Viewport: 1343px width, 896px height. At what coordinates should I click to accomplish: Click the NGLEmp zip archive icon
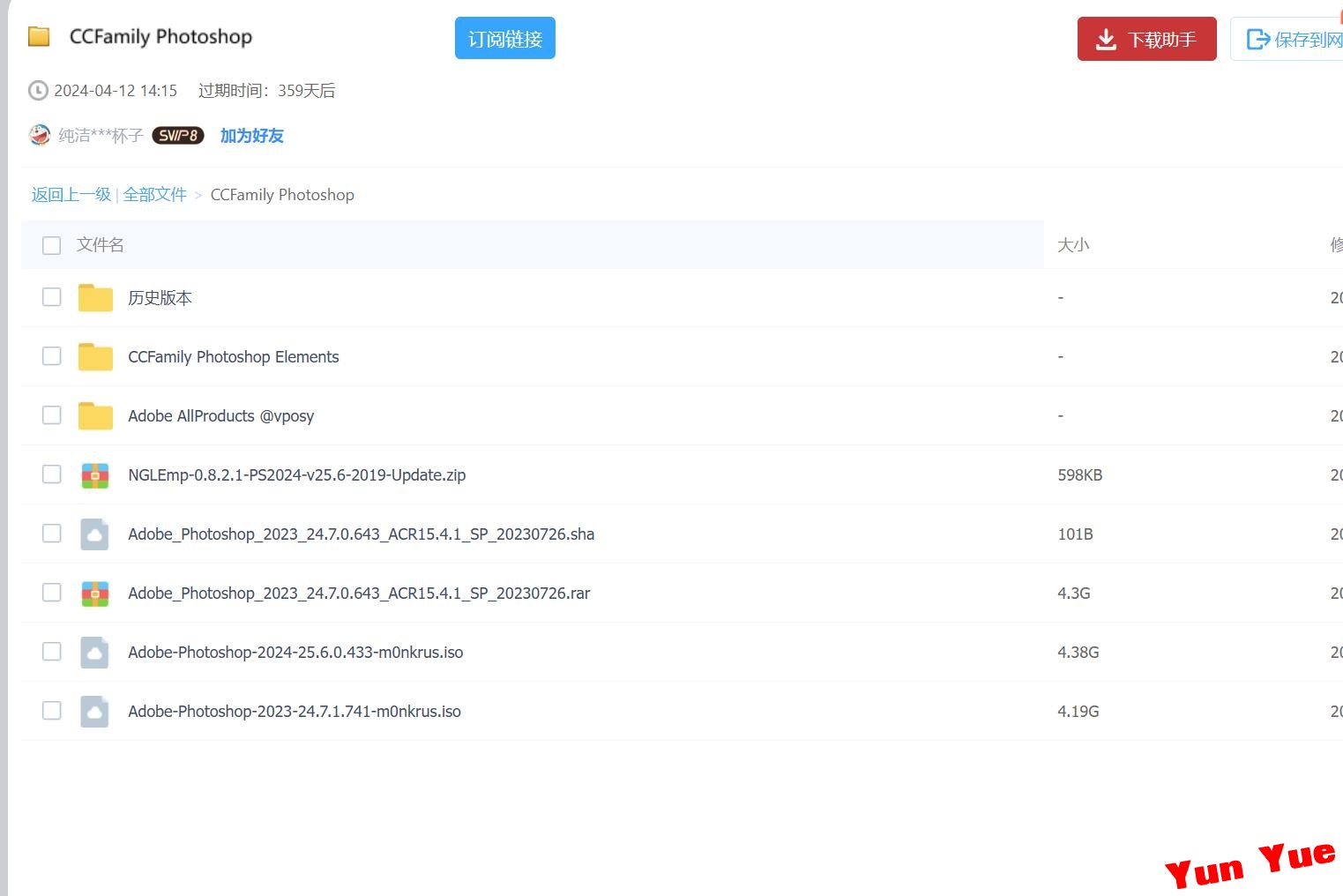click(x=94, y=475)
